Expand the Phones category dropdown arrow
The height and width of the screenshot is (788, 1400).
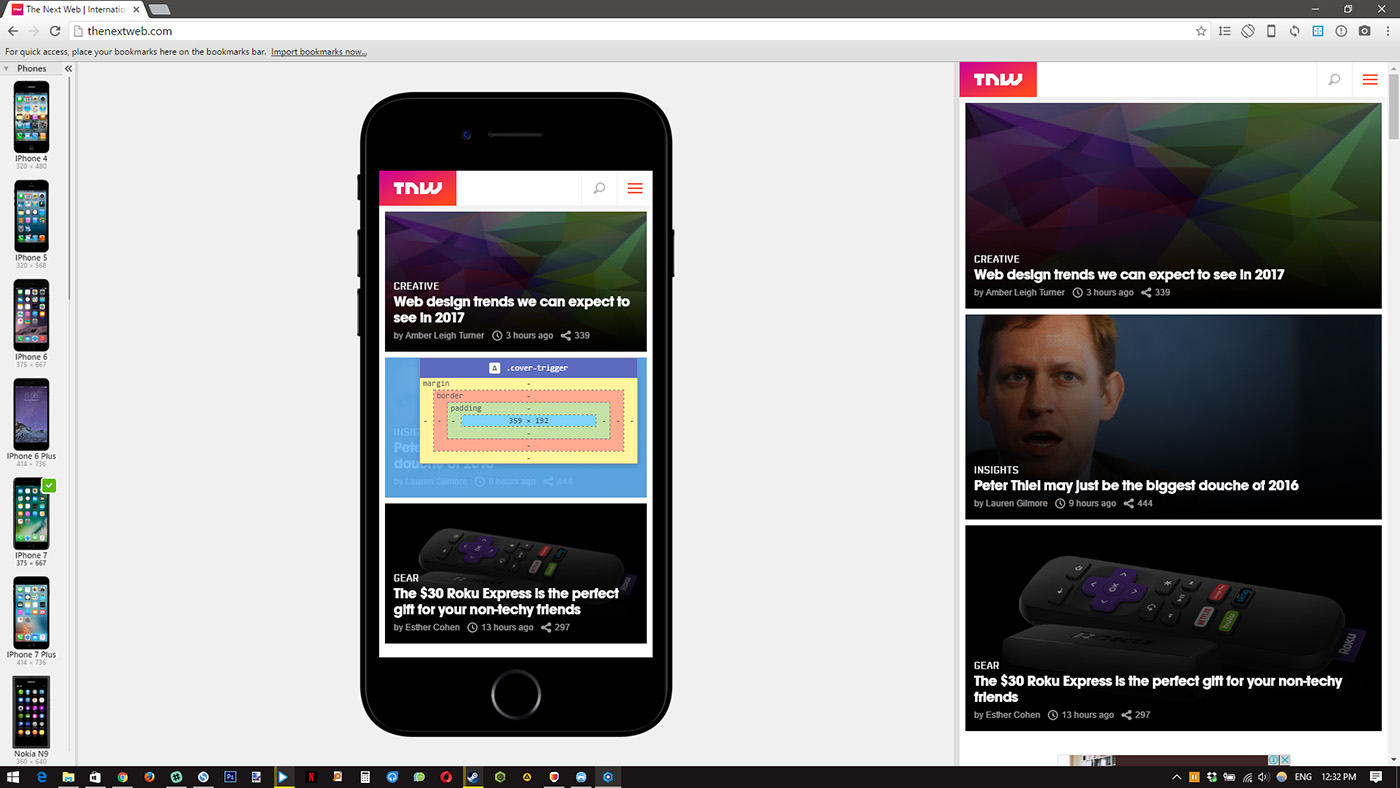click(8, 69)
